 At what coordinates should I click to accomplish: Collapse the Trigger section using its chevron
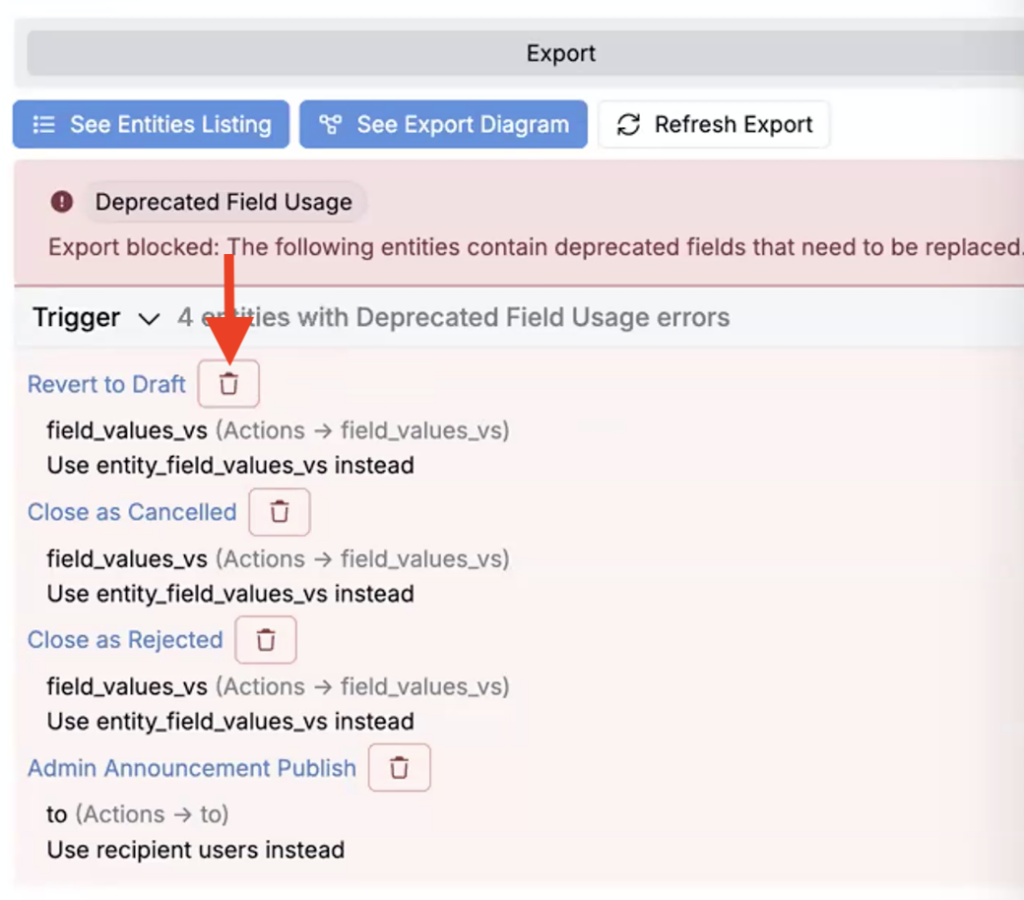pos(149,319)
